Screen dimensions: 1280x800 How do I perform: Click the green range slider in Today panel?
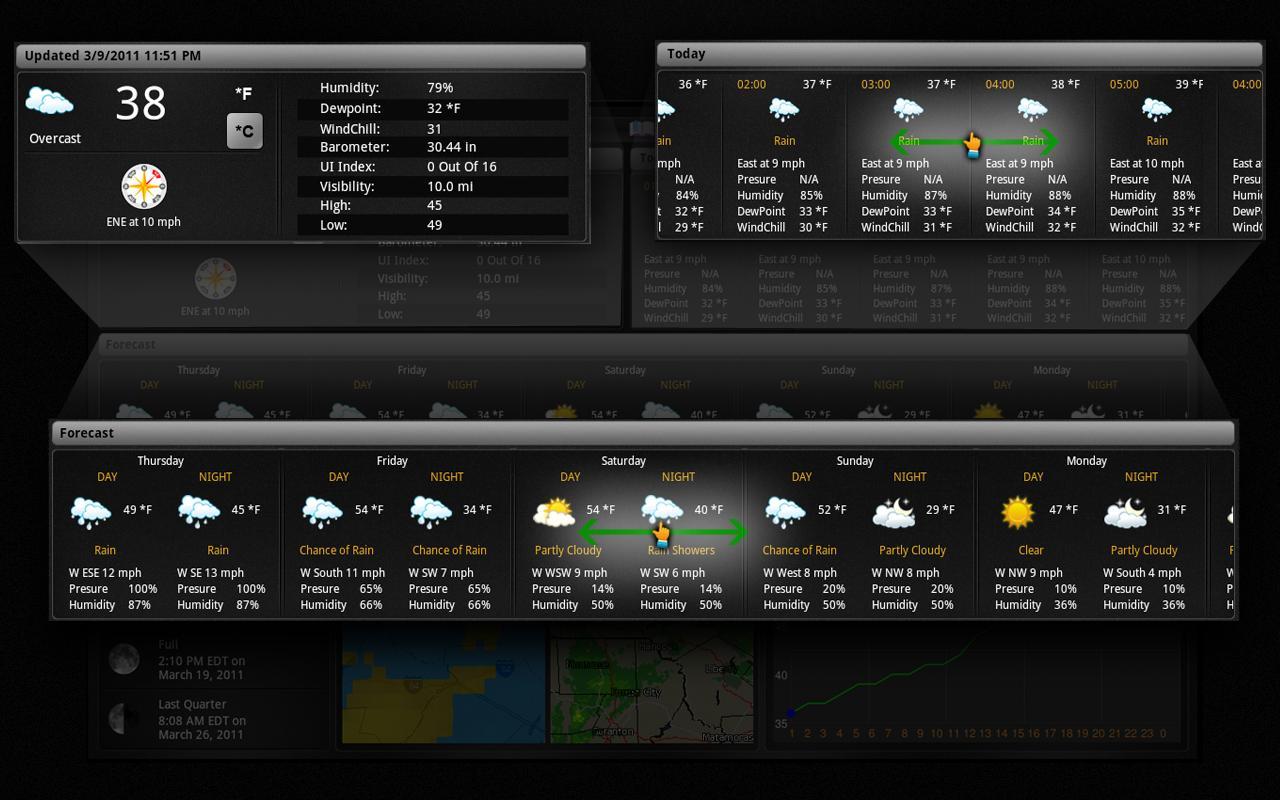(x=970, y=141)
